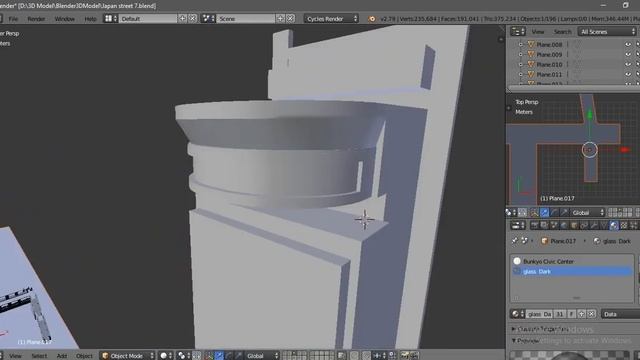Open the 3D view Object Mode dropdown
The height and width of the screenshot is (360, 640).
pos(127,356)
